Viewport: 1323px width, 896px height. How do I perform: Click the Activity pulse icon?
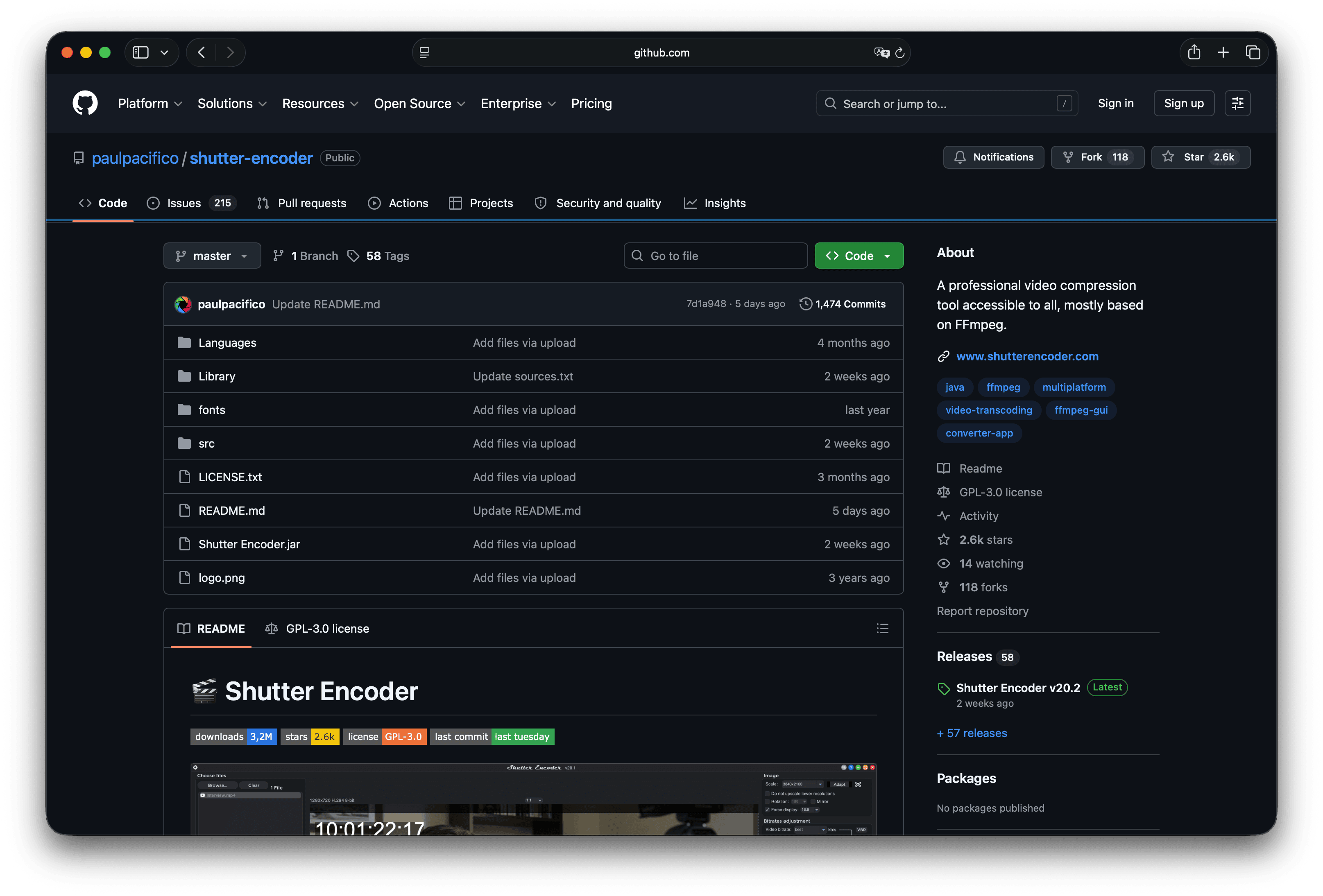[943, 516]
